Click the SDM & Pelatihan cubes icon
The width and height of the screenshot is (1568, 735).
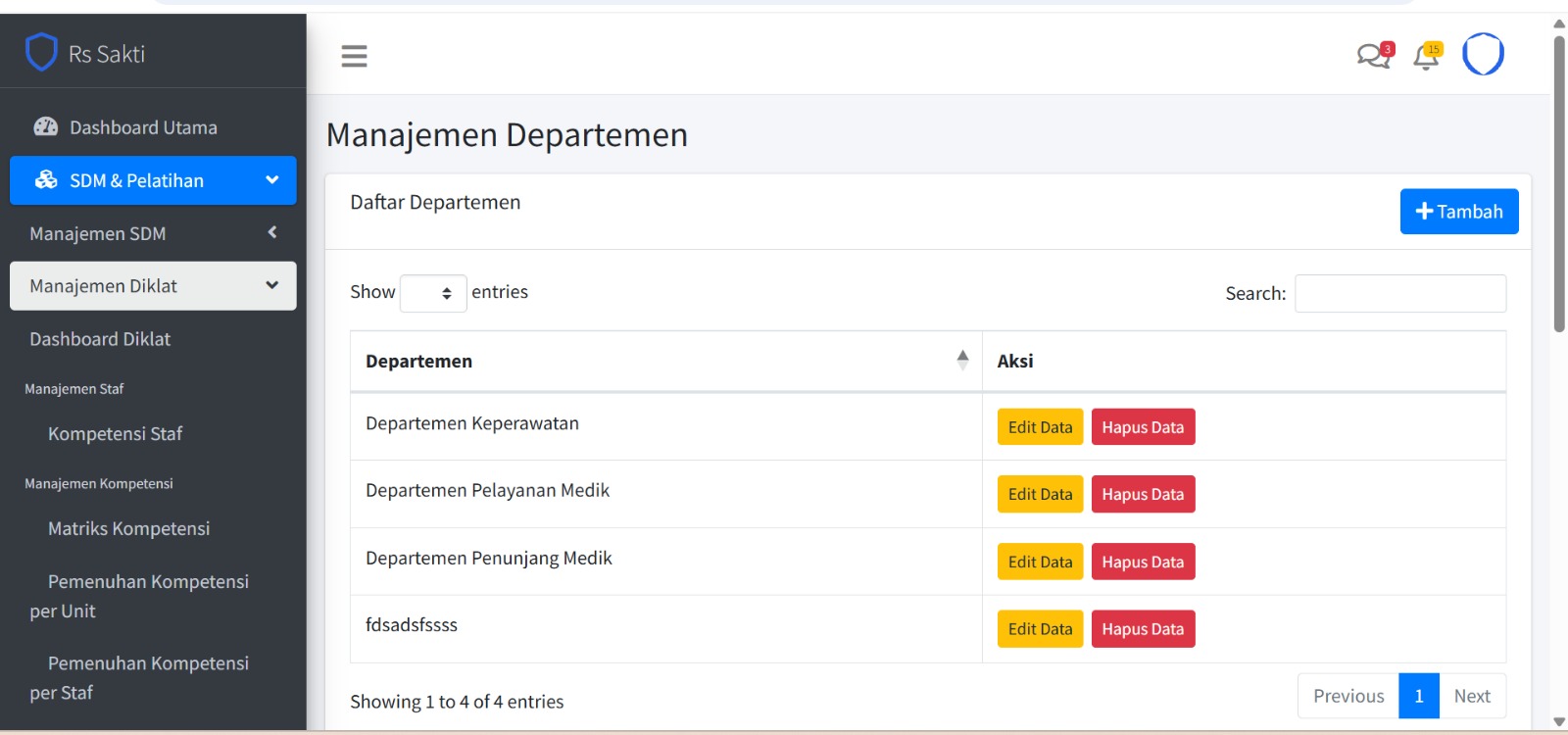(46, 180)
